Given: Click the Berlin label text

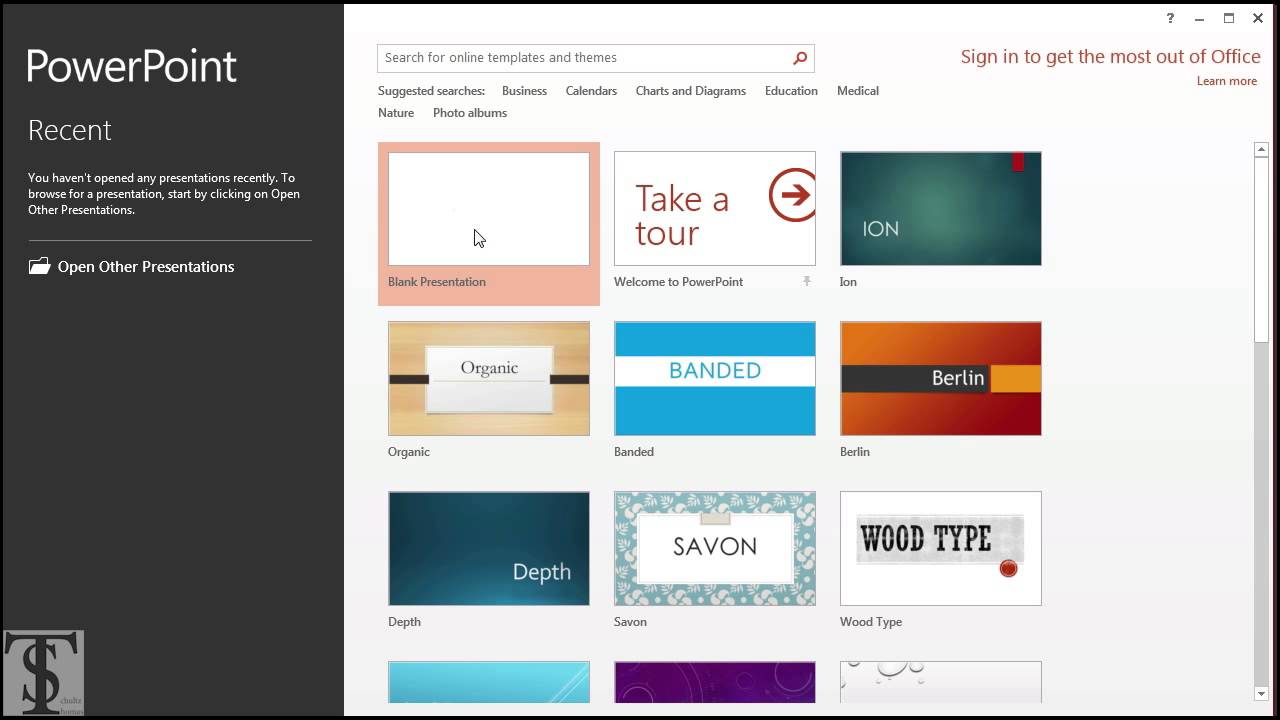Looking at the screenshot, I should coord(855,452).
